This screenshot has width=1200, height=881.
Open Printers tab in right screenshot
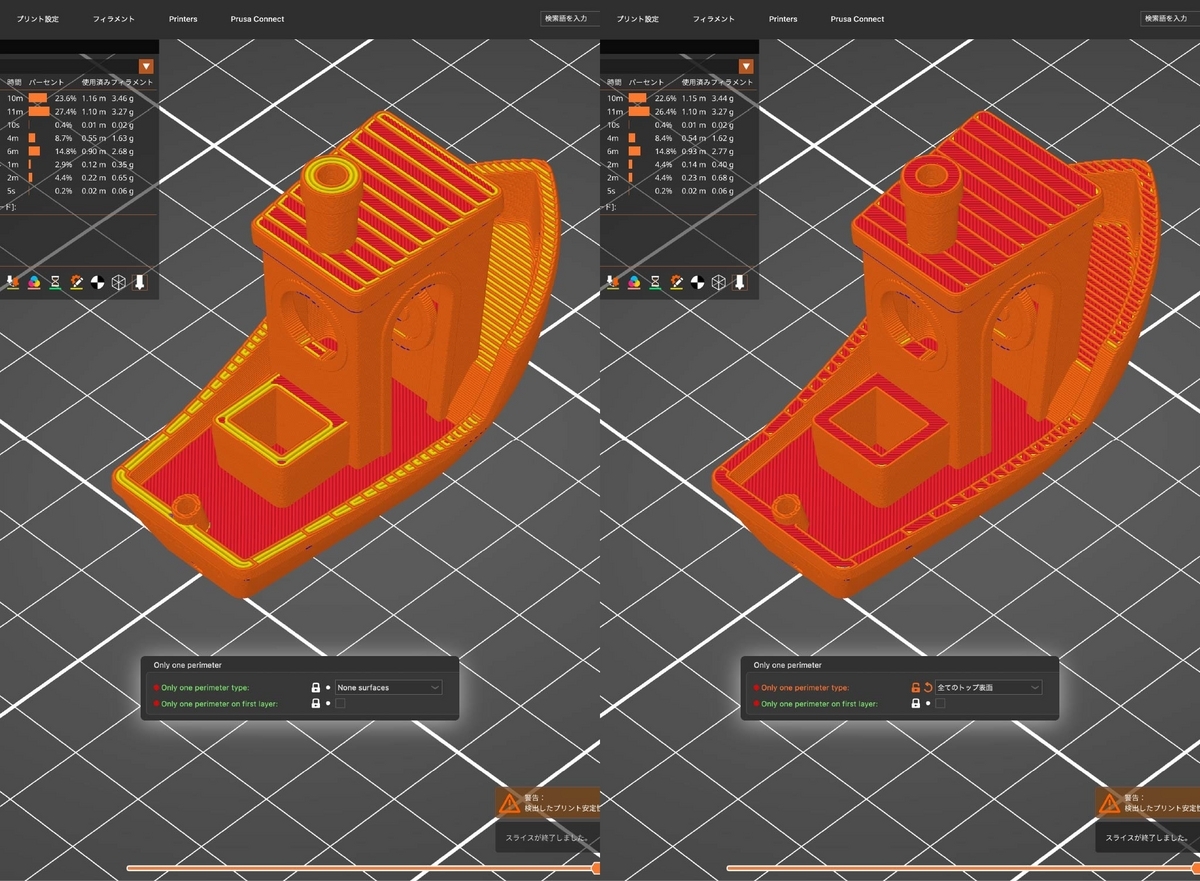click(x=783, y=19)
